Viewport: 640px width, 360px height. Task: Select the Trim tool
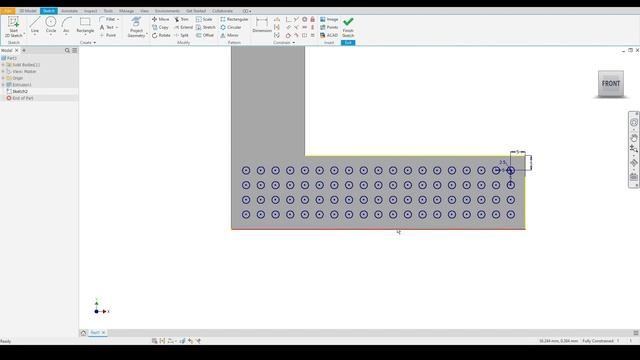(181, 19)
